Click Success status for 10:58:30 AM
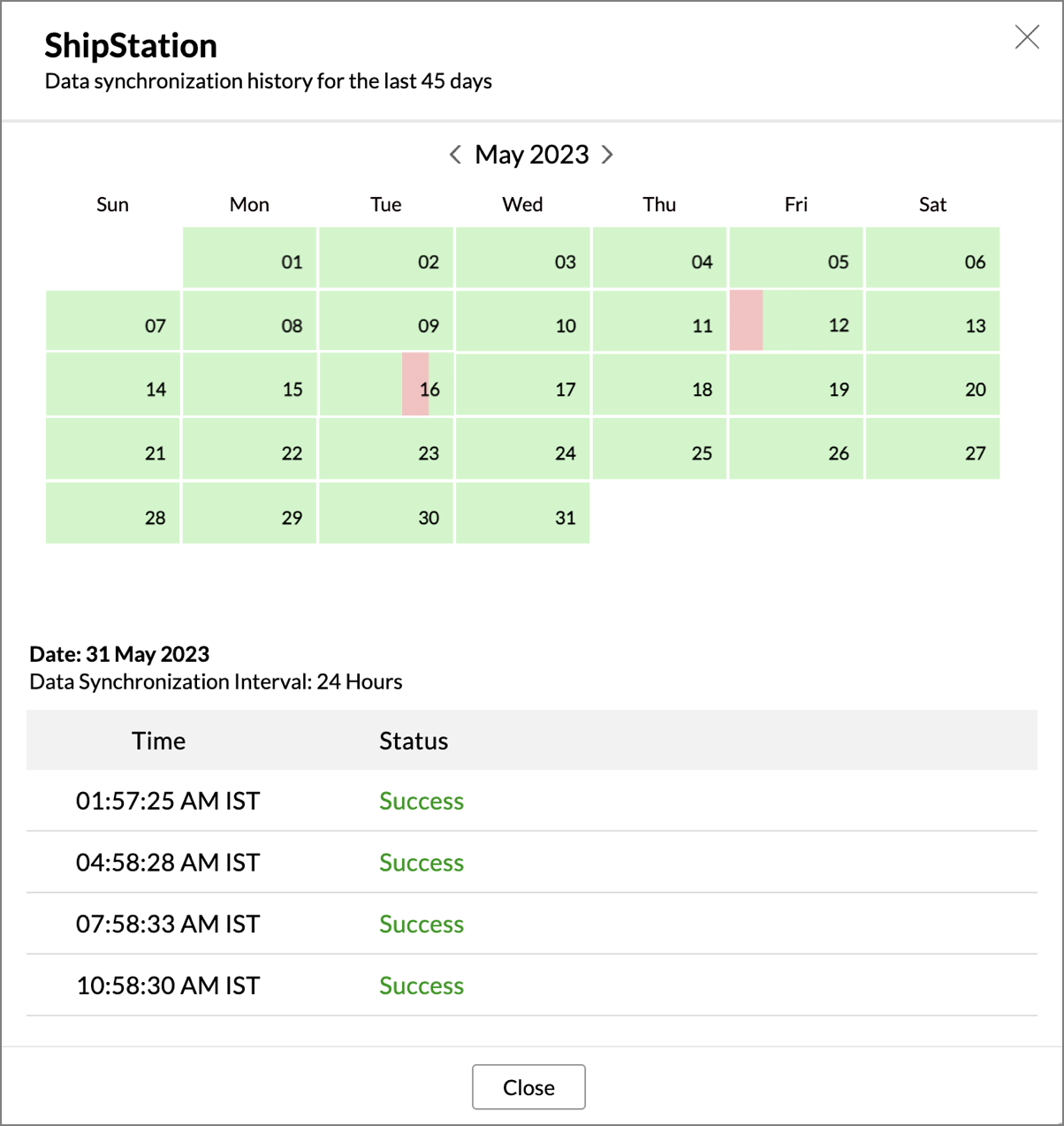Image resolution: width=1064 pixels, height=1126 pixels. click(422, 985)
